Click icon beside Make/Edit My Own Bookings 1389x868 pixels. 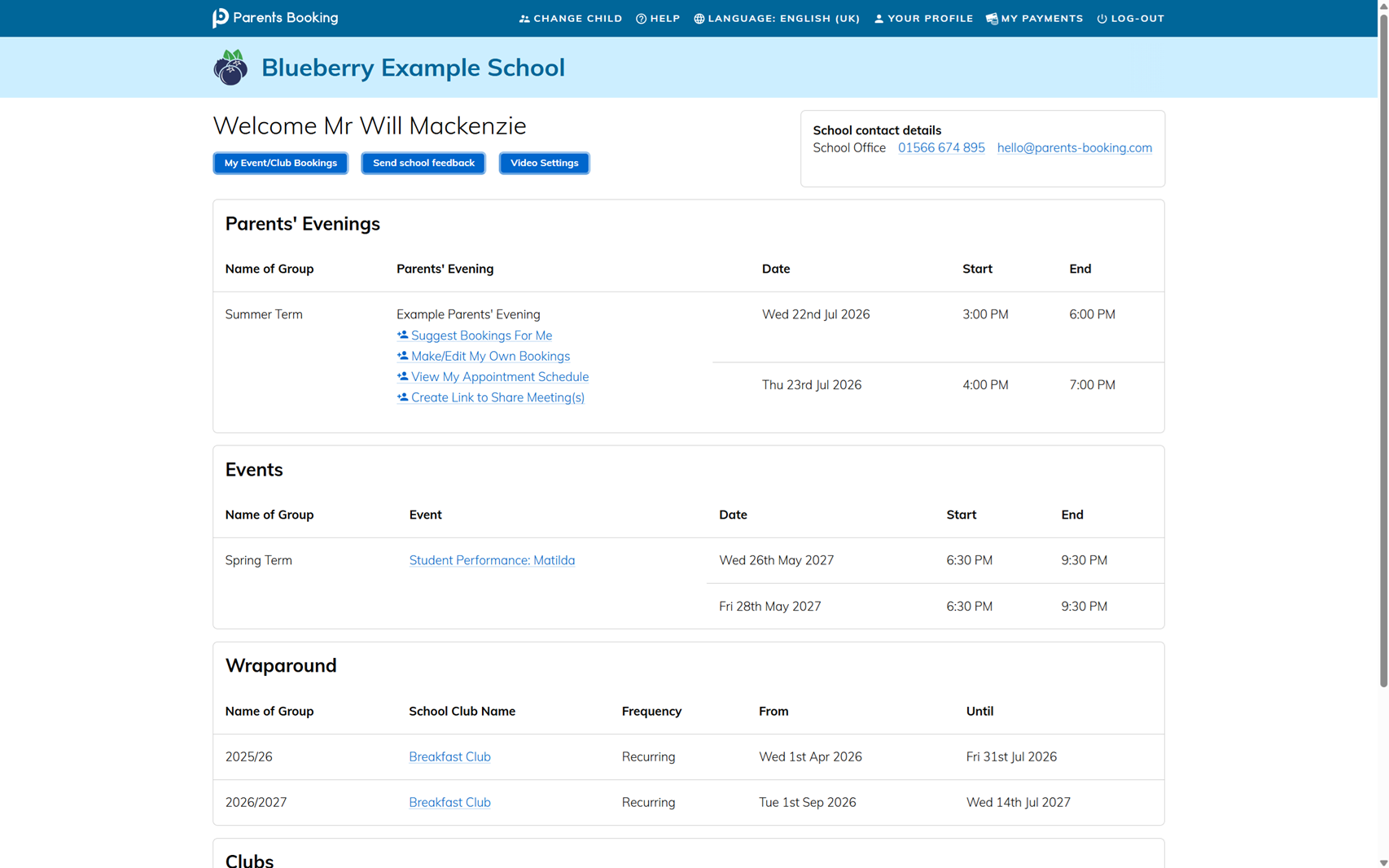pos(402,356)
